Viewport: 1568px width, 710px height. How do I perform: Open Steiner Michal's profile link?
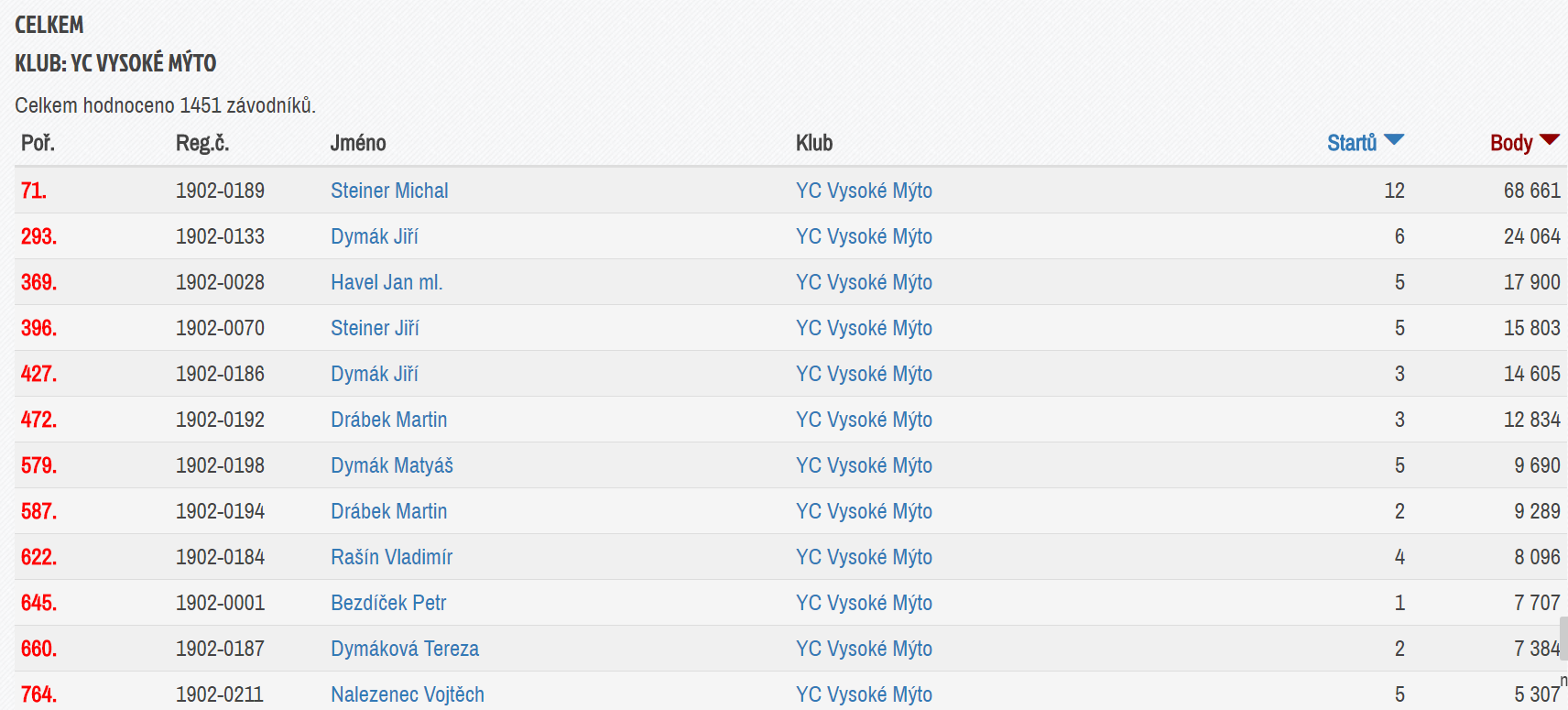(x=389, y=191)
